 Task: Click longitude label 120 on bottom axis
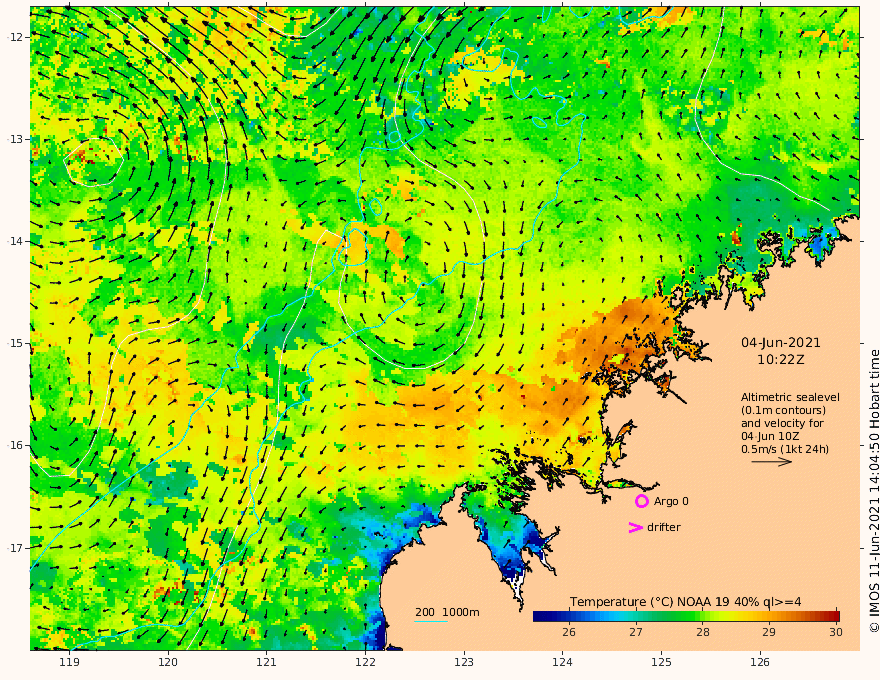(x=168, y=662)
